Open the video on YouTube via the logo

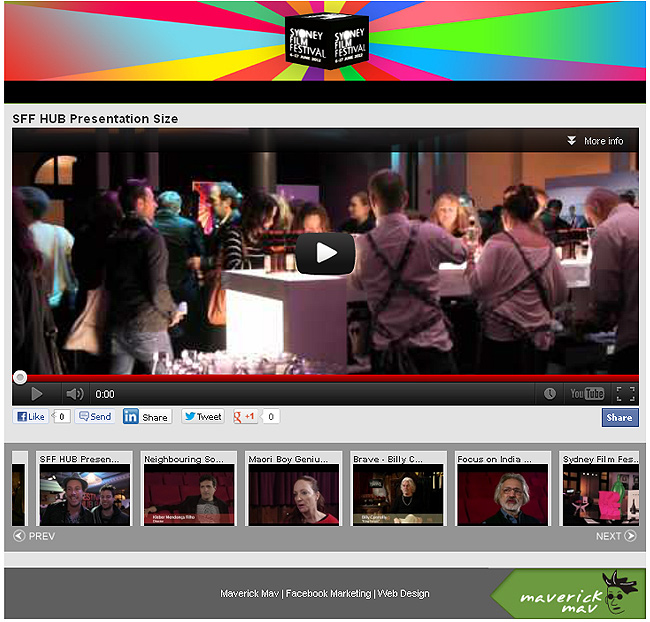(x=587, y=394)
